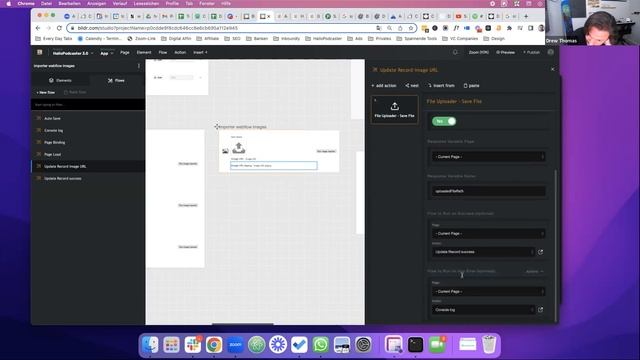Select the Page Load flow
The width and height of the screenshot is (640, 360).
click(x=88, y=154)
